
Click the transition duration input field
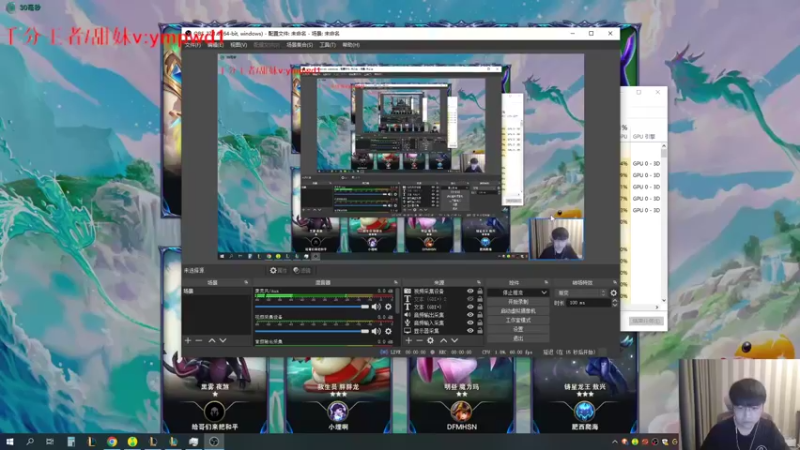pos(589,303)
